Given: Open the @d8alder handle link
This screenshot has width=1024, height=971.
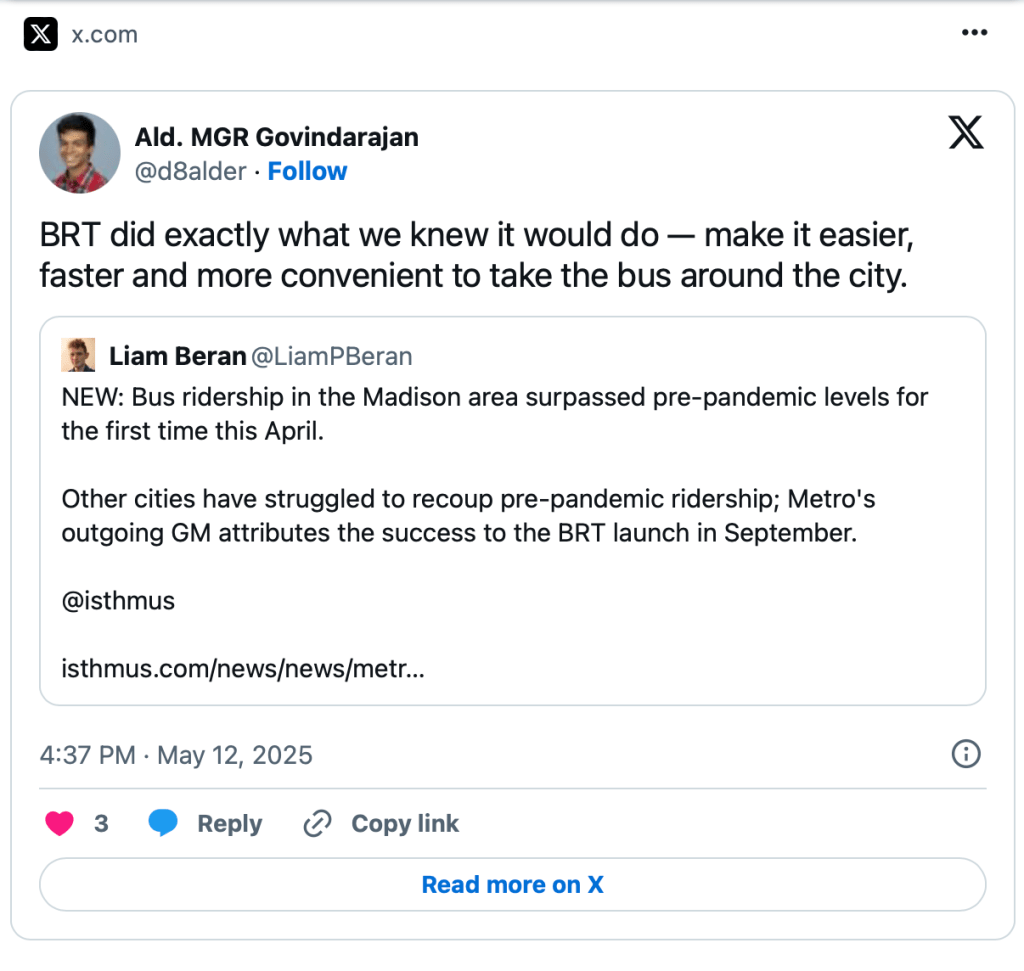Looking at the screenshot, I should (x=190, y=172).
